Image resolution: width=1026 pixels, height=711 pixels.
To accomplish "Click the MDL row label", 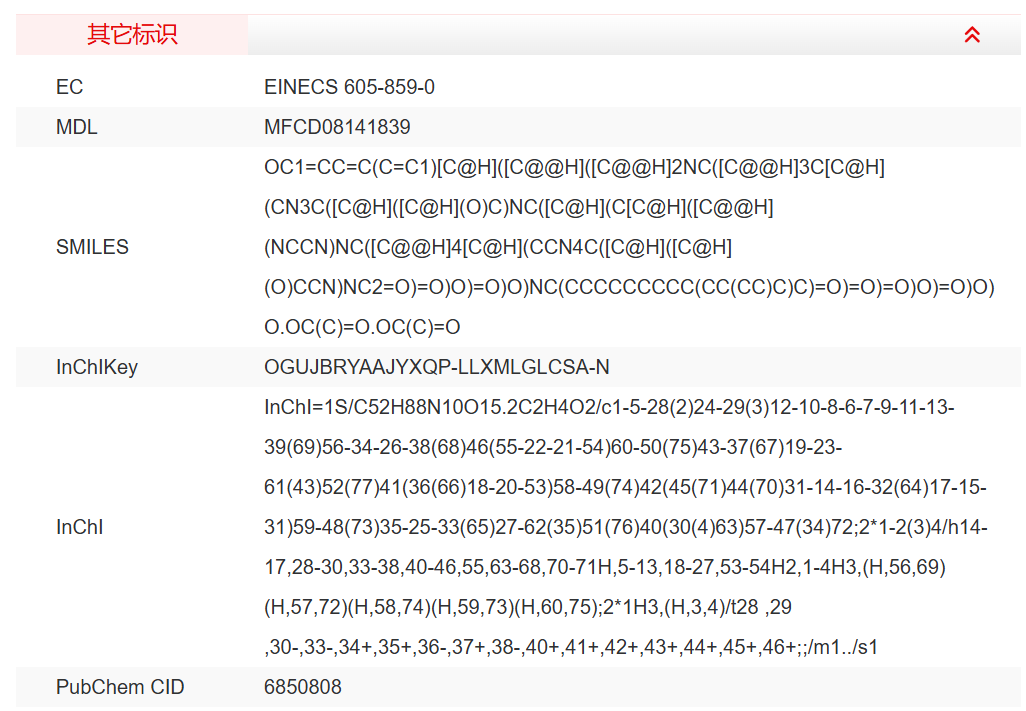I will pyautogui.click(x=77, y=127).
